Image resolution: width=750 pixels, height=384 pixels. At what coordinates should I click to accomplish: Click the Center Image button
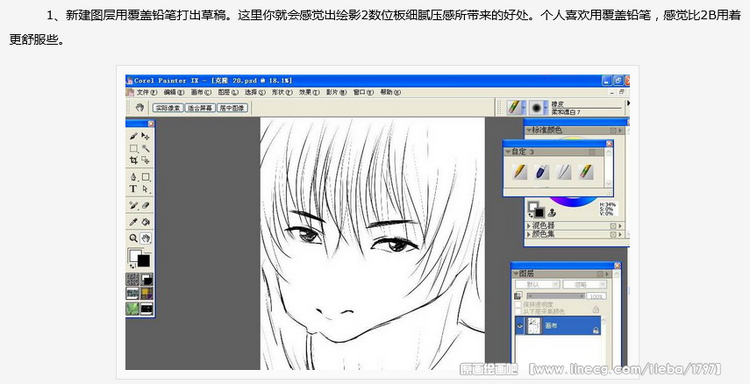[232, 108]
